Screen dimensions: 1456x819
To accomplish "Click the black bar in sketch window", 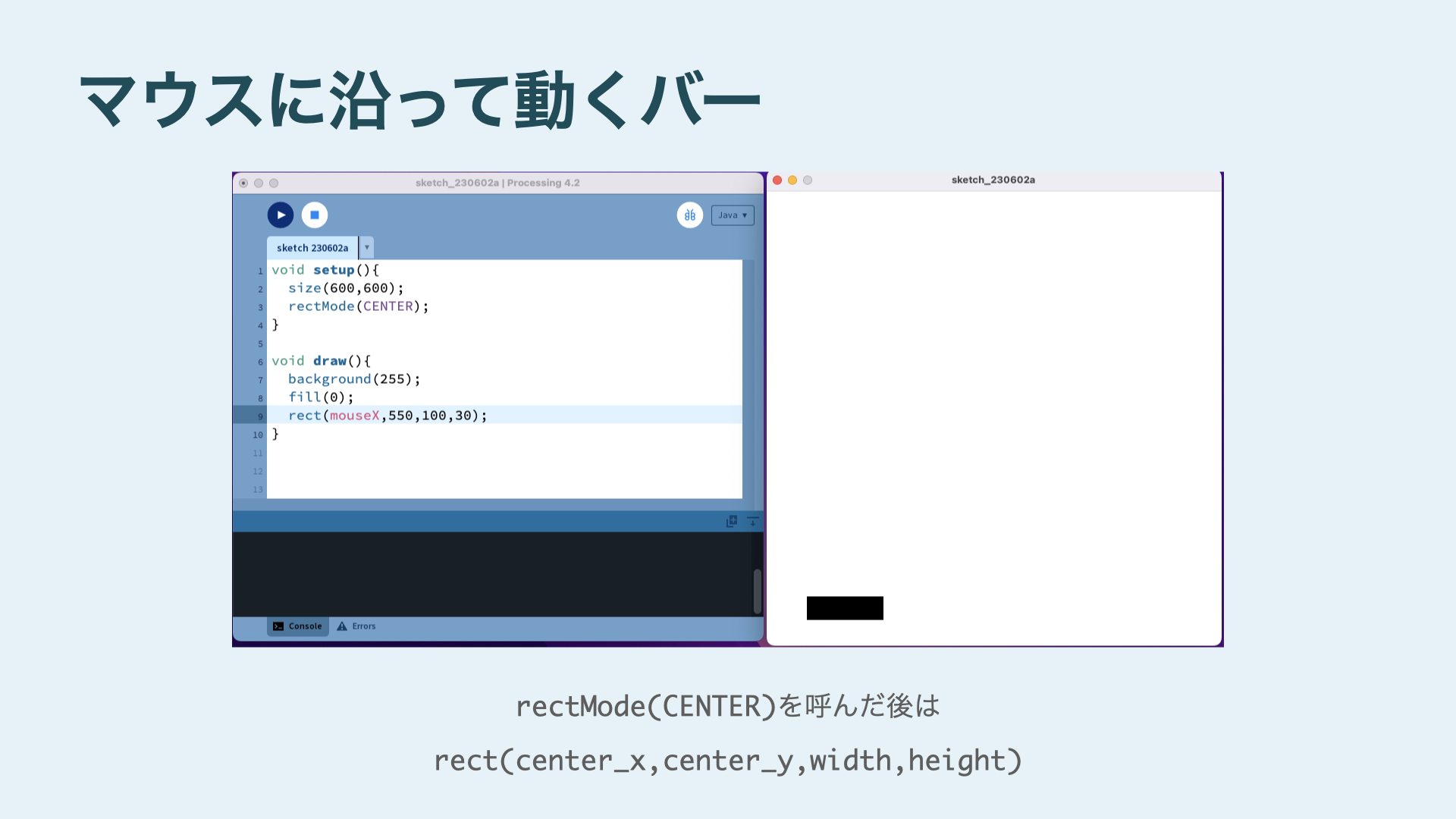I will pyautogui.click(x=845, y=608).
